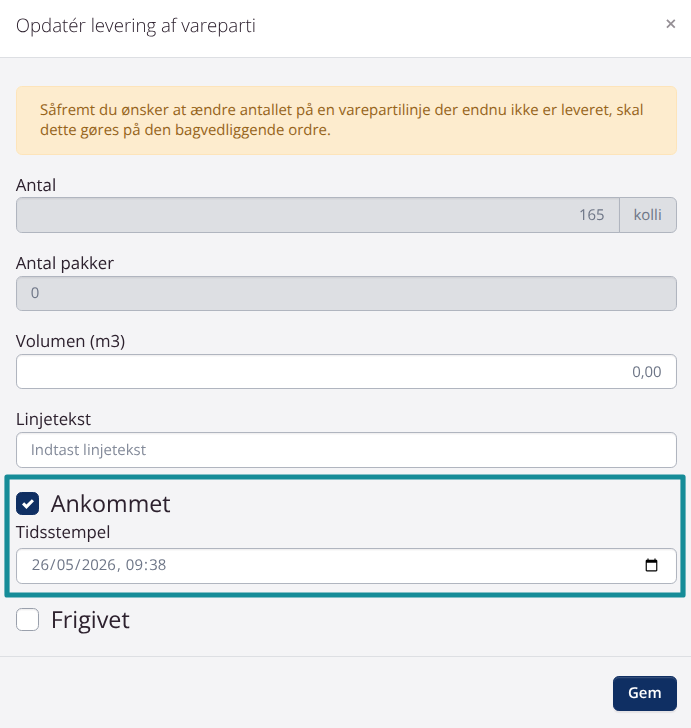
Task: Enable the Frigivet checkbox
Action: point(27,620)
